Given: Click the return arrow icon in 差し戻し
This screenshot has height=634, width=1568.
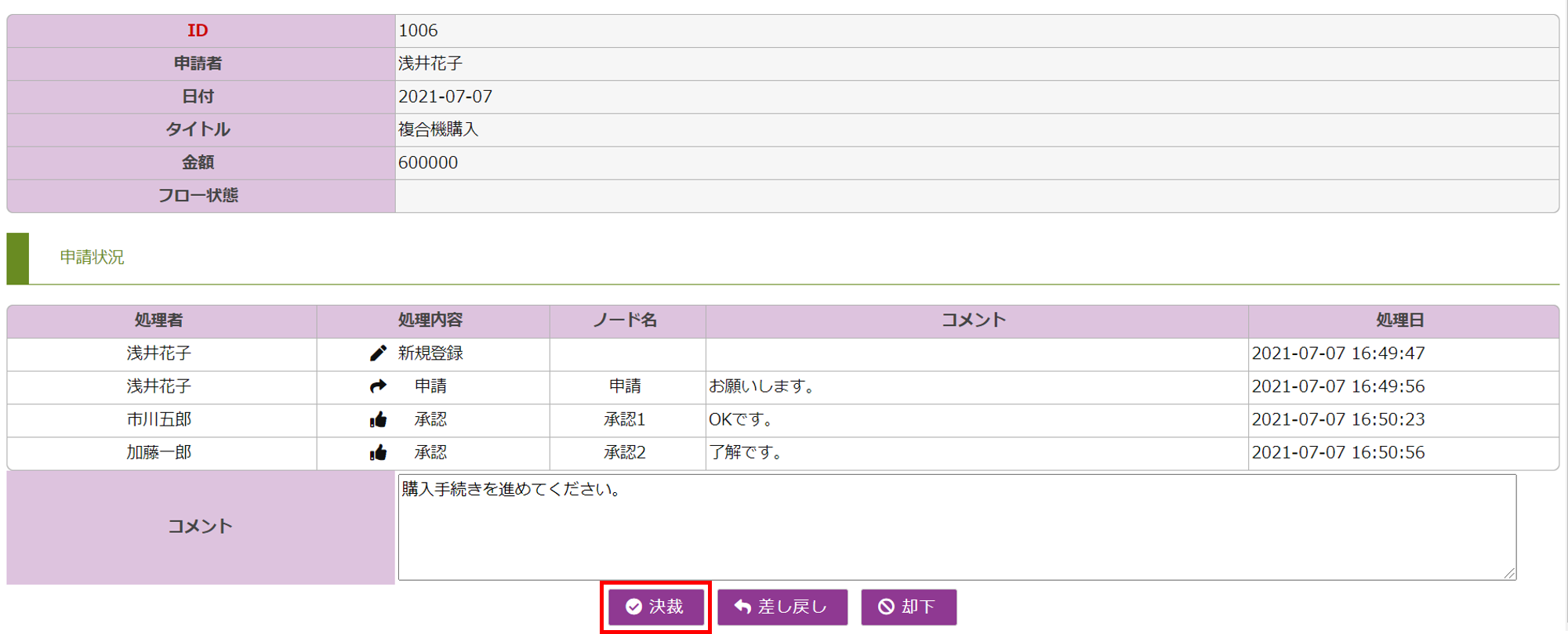Looking at the screenshot, I should [x=742, y=607].
